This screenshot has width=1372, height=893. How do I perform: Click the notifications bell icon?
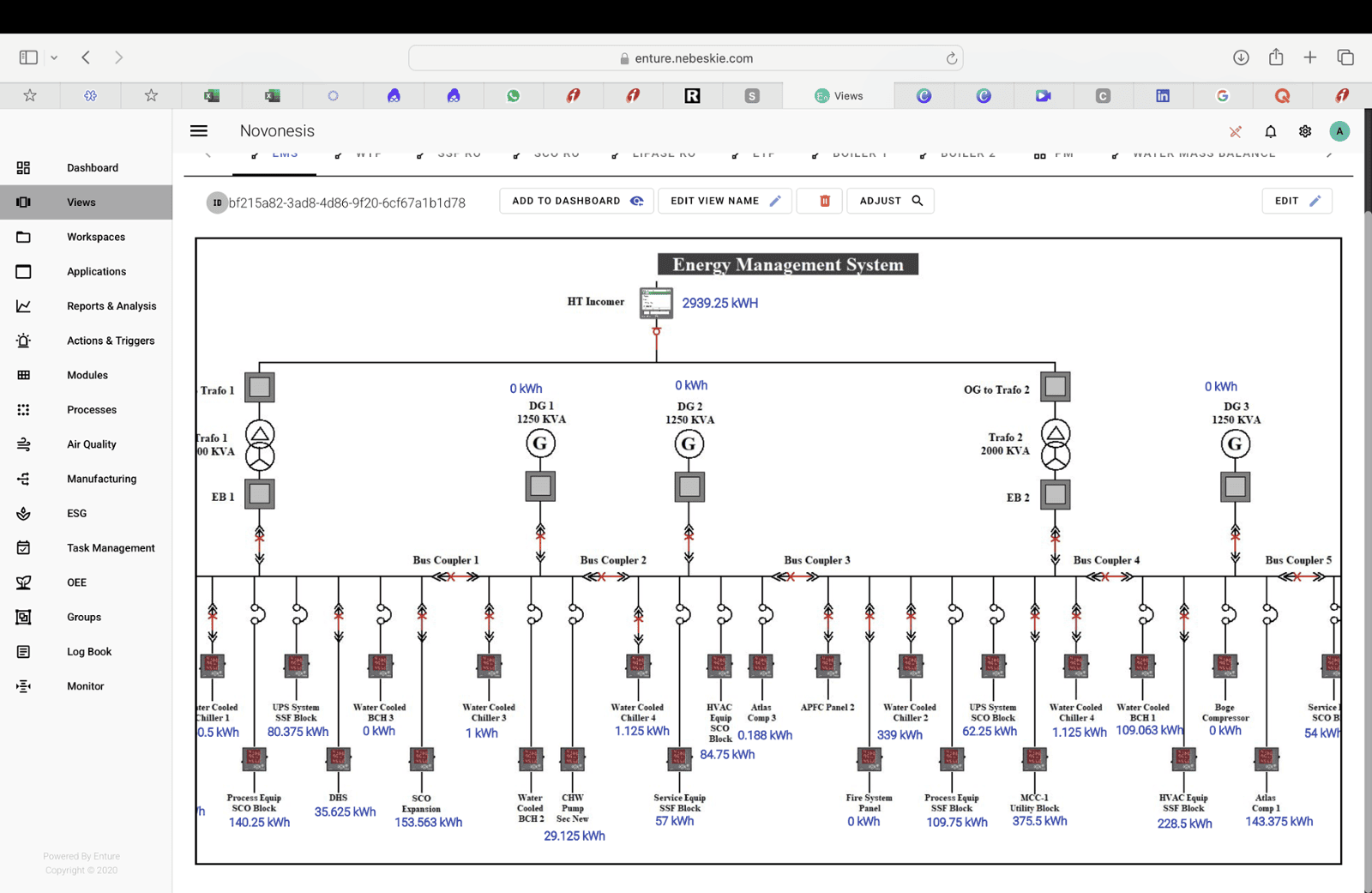tap(1270, 131)
